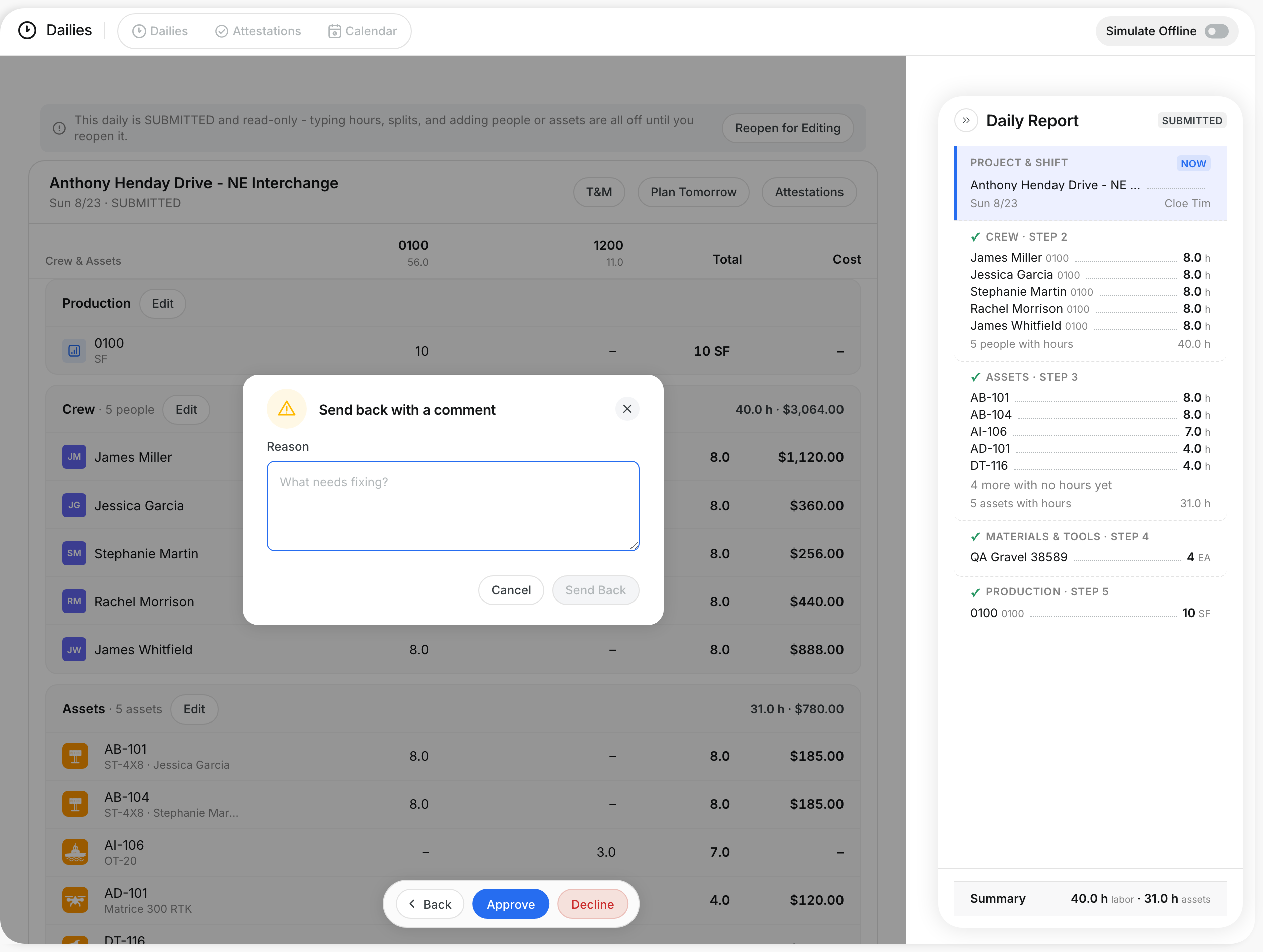Click Reopen for Editing
Screen dimensions: 1263x952
pyautogui.click(x=787, y=128)
